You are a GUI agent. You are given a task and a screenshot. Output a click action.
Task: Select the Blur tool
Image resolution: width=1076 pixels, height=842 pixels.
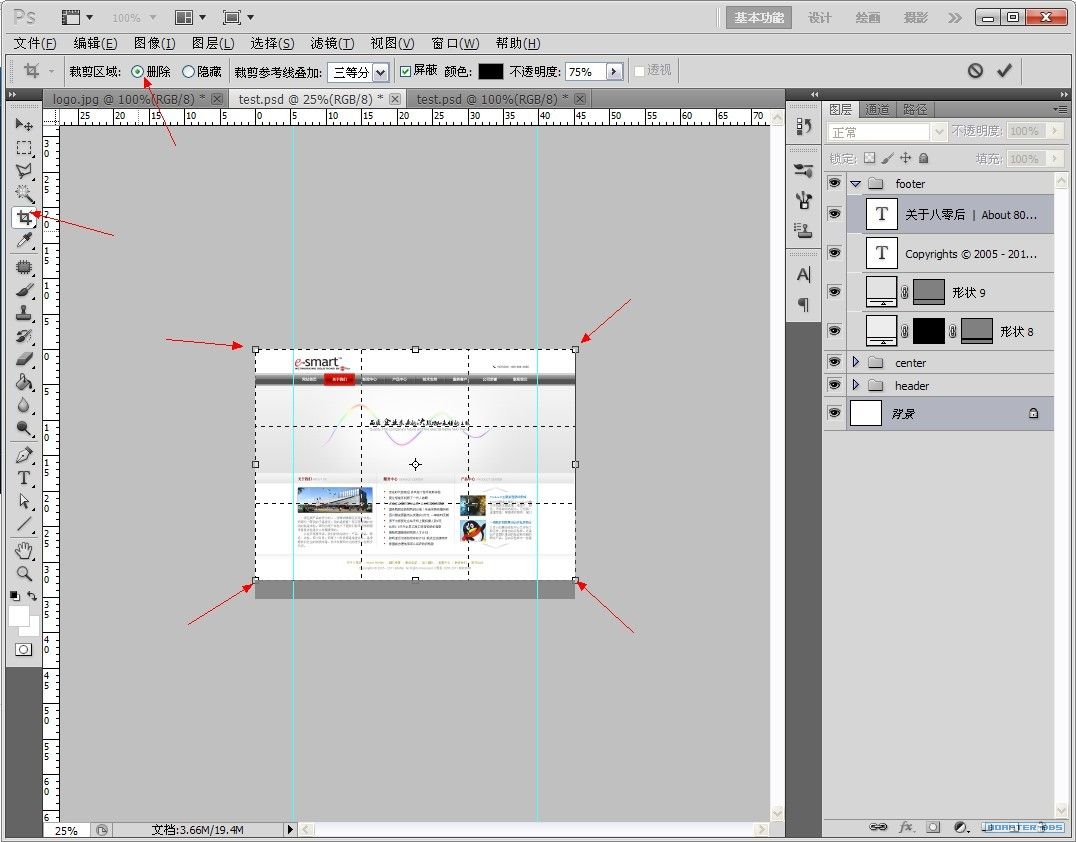(24, 406)
